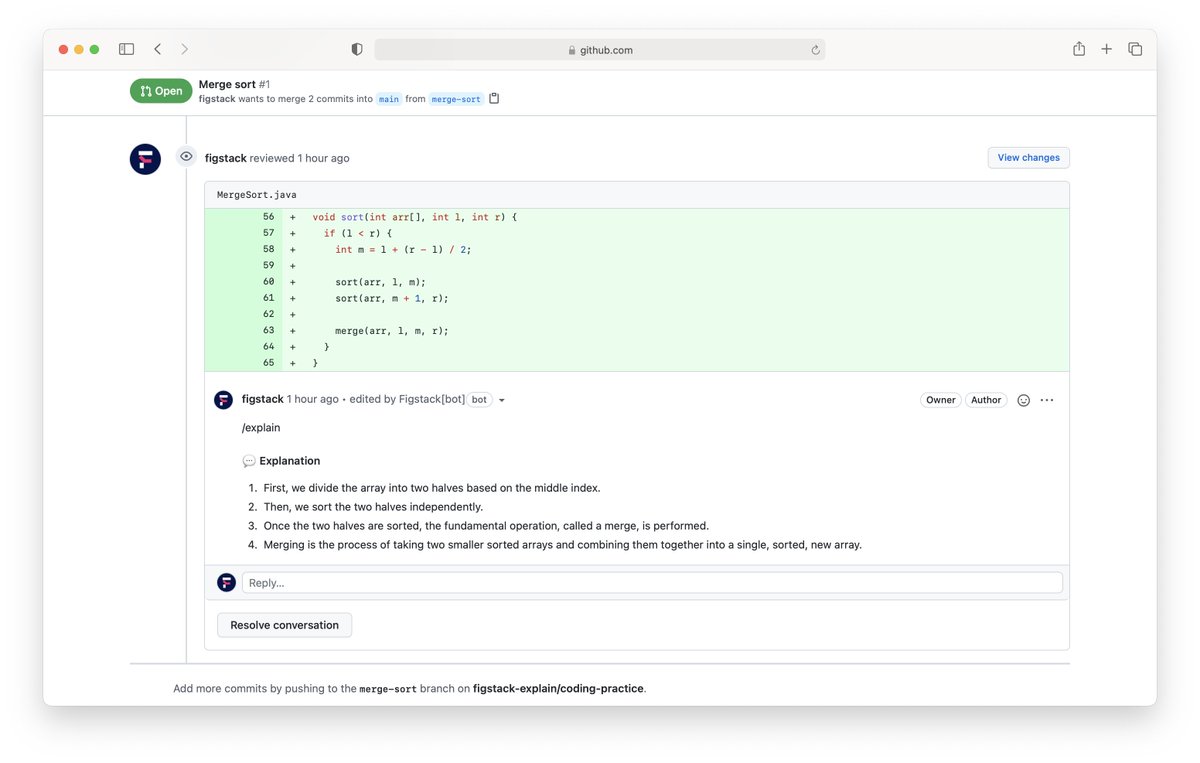Click the github.com address bar
The image size is (1200, 763).
(600, 50)
